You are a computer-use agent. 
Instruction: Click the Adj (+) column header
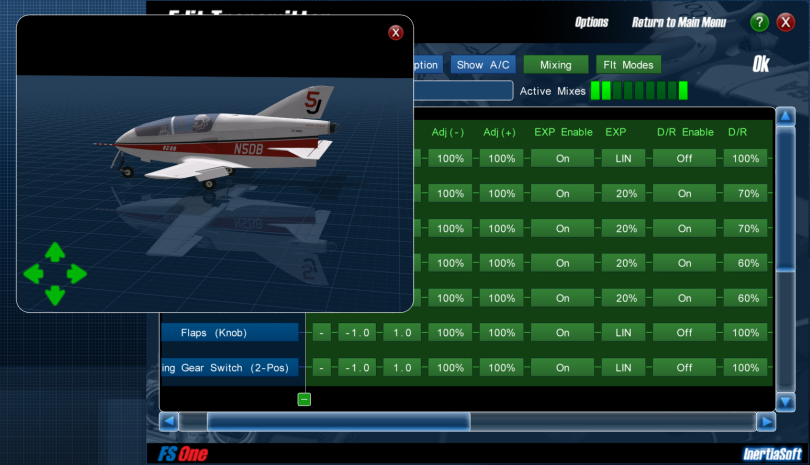(500, 132)
